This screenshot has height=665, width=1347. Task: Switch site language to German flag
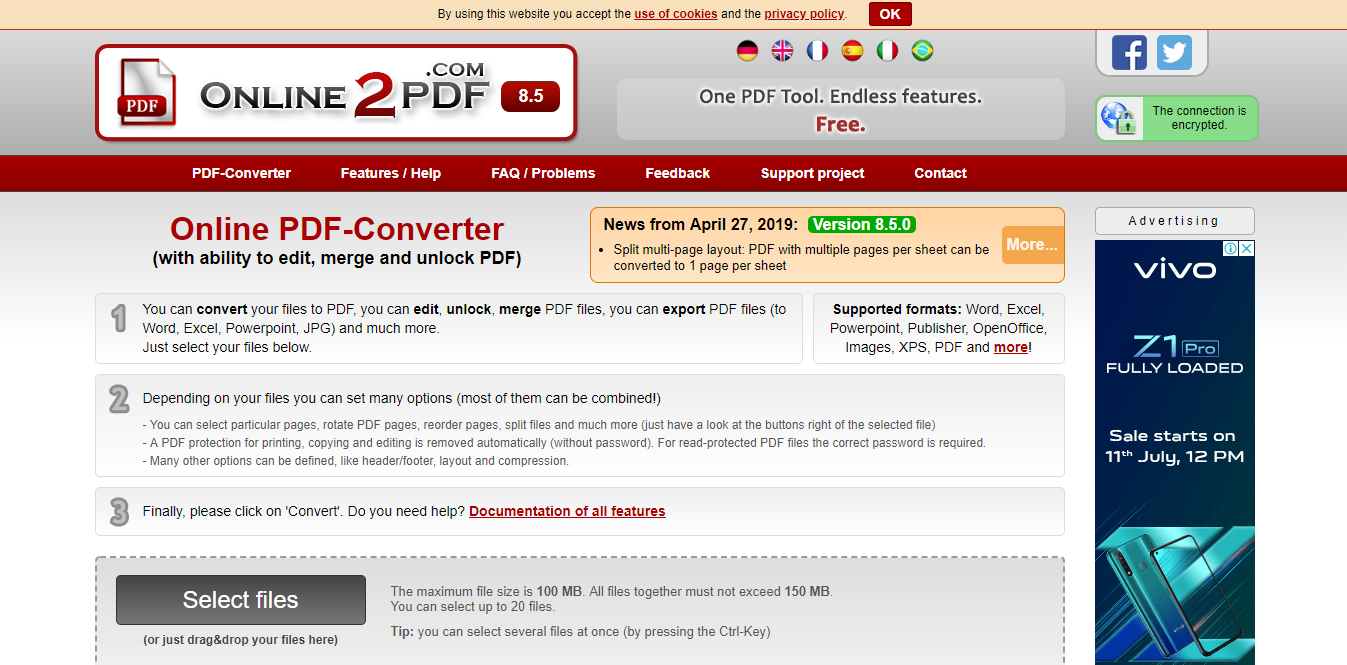click(747, 50)
